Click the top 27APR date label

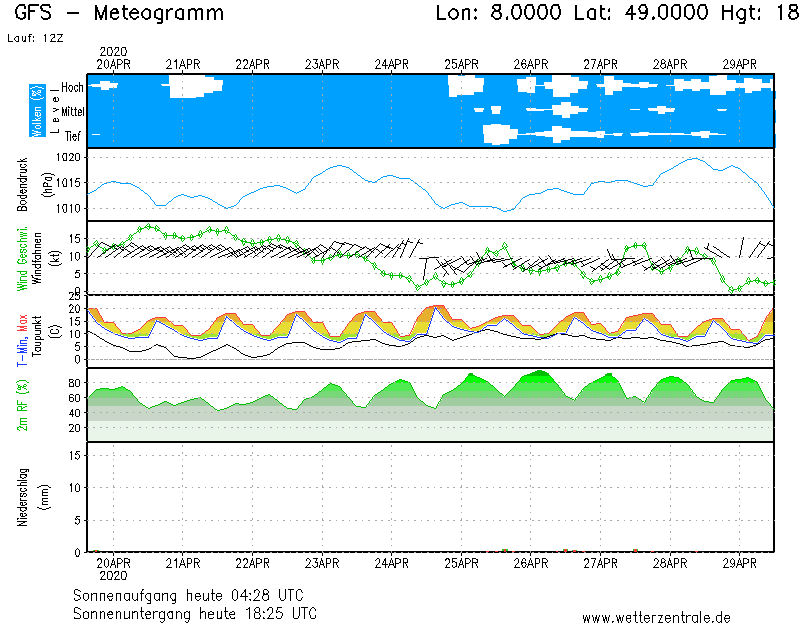click(x=601, y=65)
